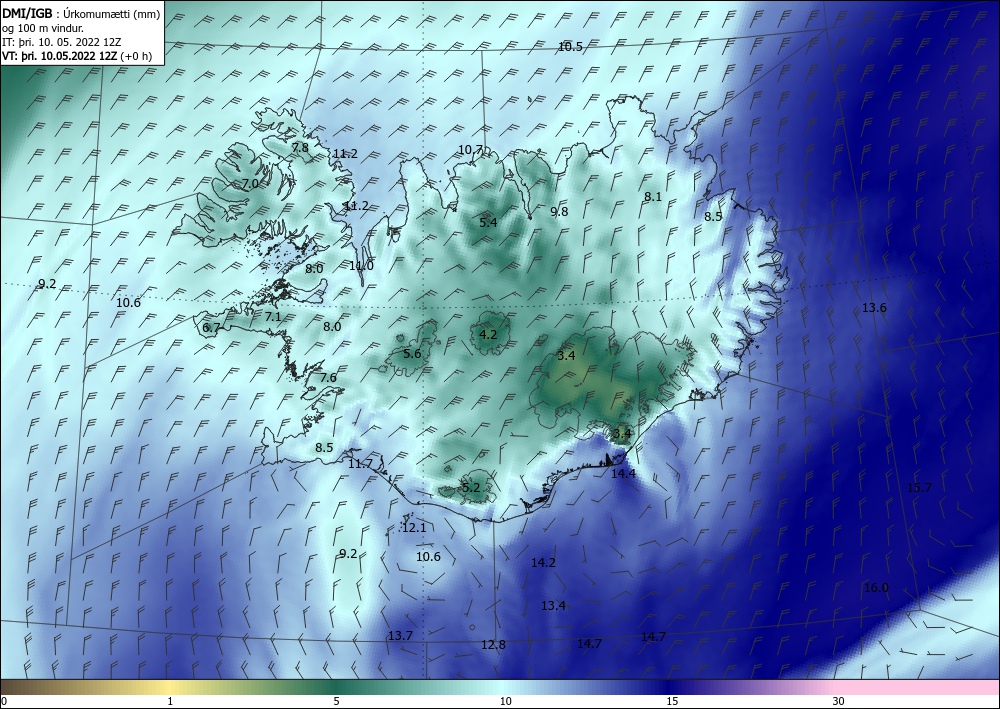This screenshot has width=1000, height=709.
Task: Click the 5 tick label on the color scale
Action: (x=336, y=702)
